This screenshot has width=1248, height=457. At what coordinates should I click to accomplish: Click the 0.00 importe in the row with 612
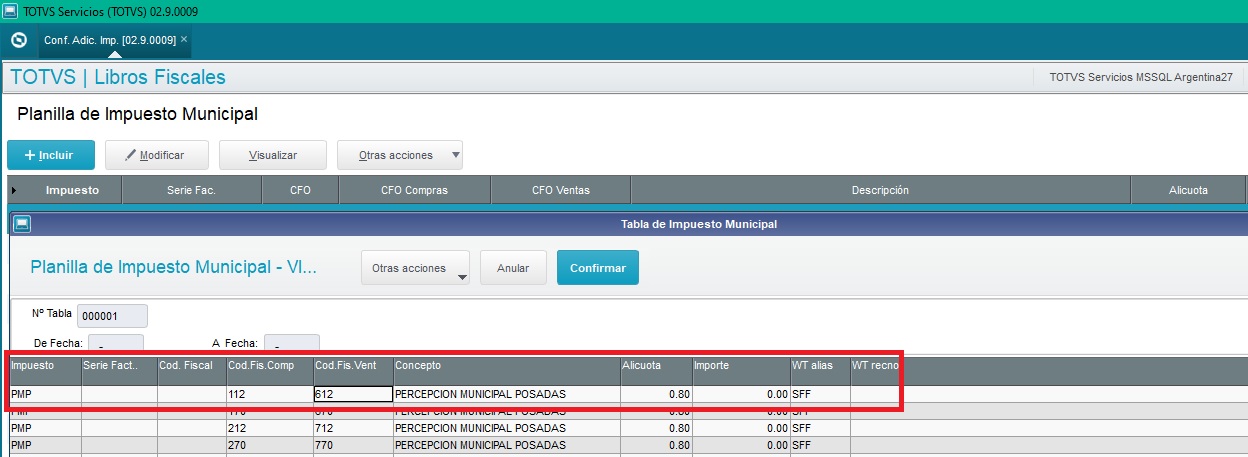741,395
